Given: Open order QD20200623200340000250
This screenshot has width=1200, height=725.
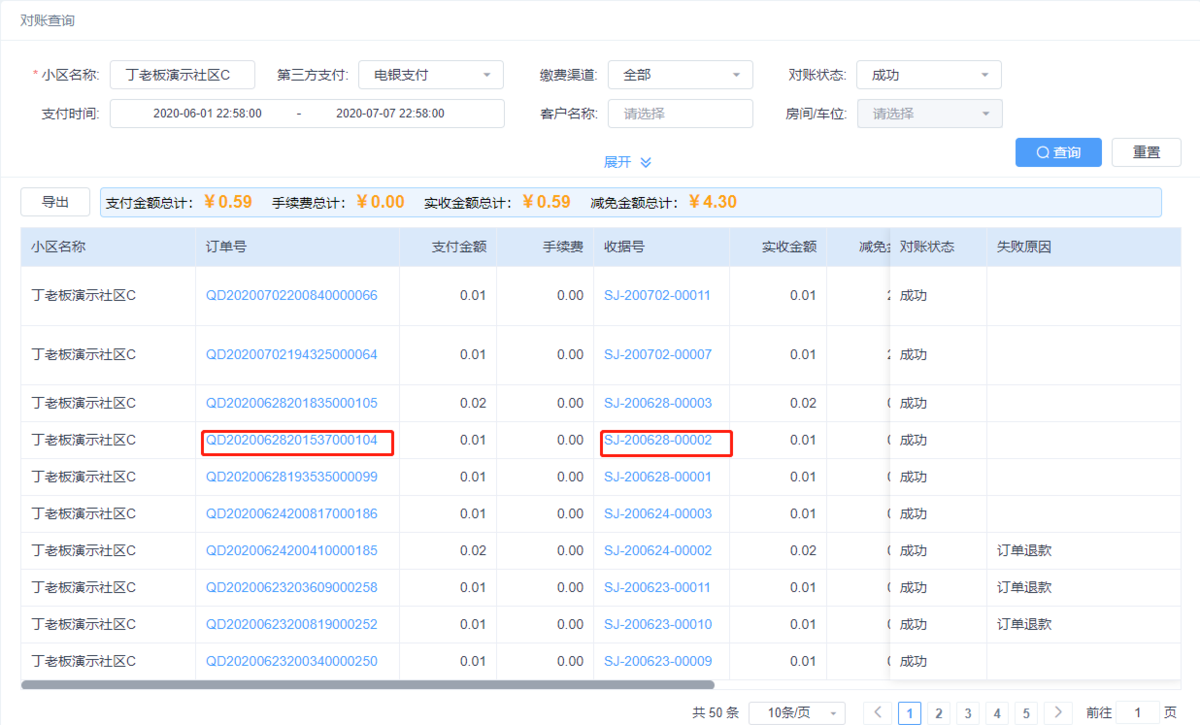Looking at the screenshot, I should point(292,661).
